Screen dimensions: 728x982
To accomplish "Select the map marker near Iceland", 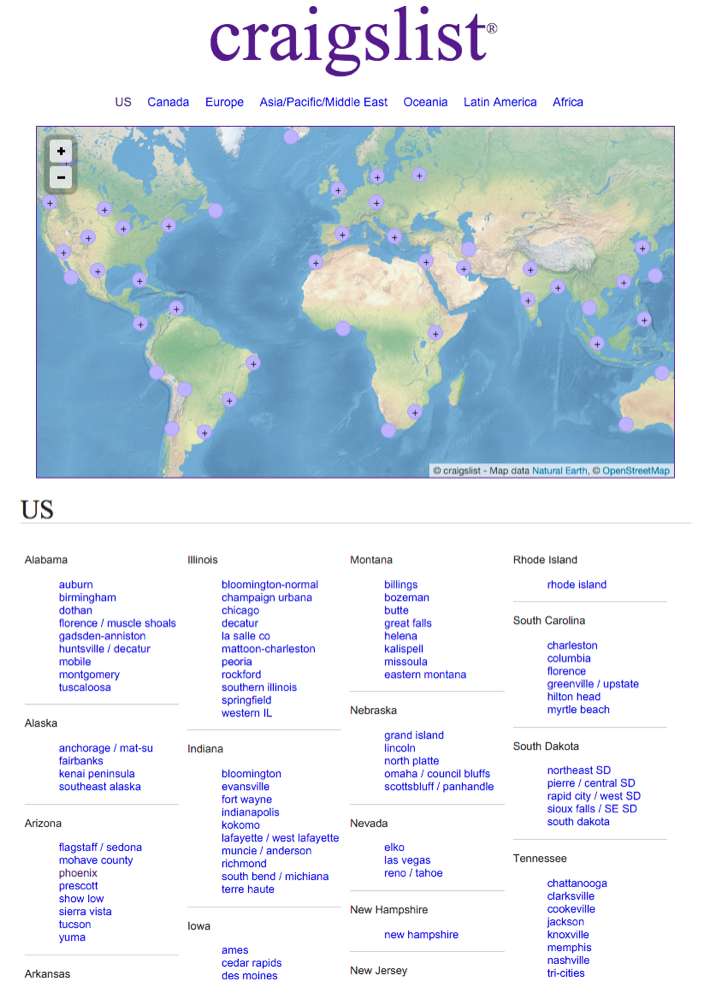I will [291, 137].
